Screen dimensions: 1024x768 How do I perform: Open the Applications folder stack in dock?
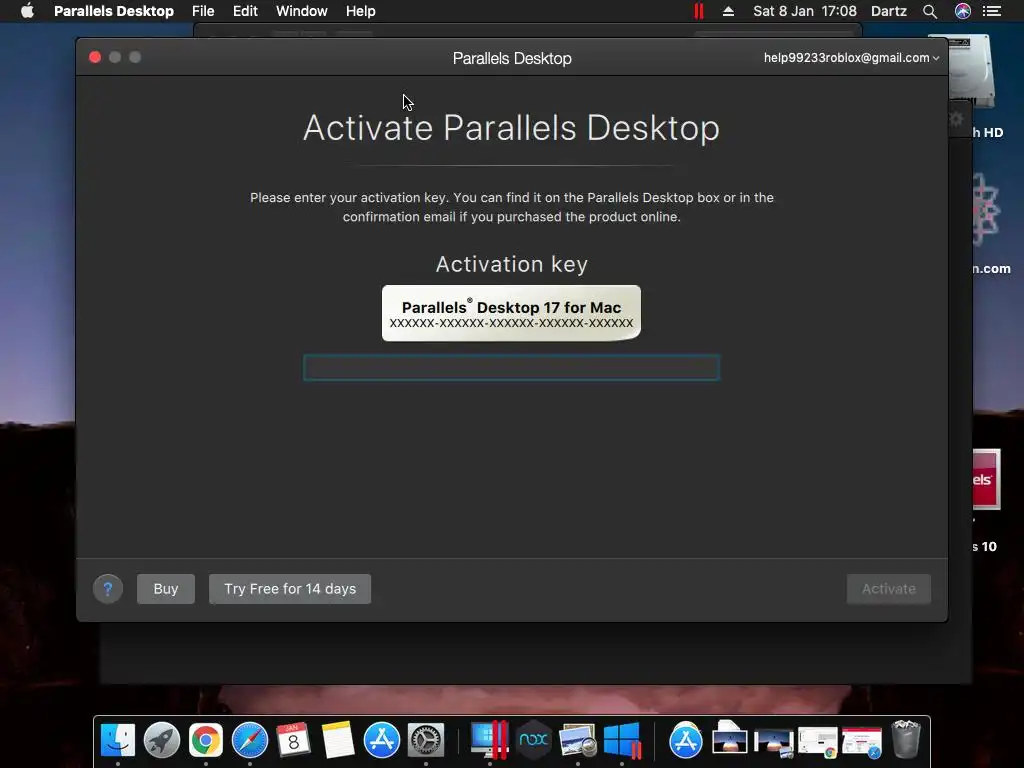point(685,740)
